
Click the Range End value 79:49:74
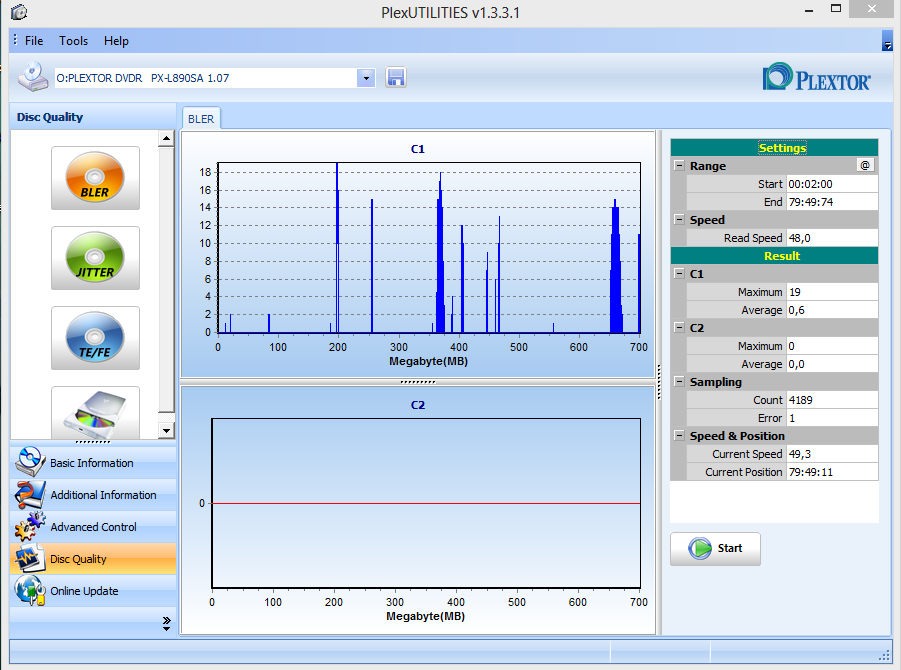tap(831, 202)
